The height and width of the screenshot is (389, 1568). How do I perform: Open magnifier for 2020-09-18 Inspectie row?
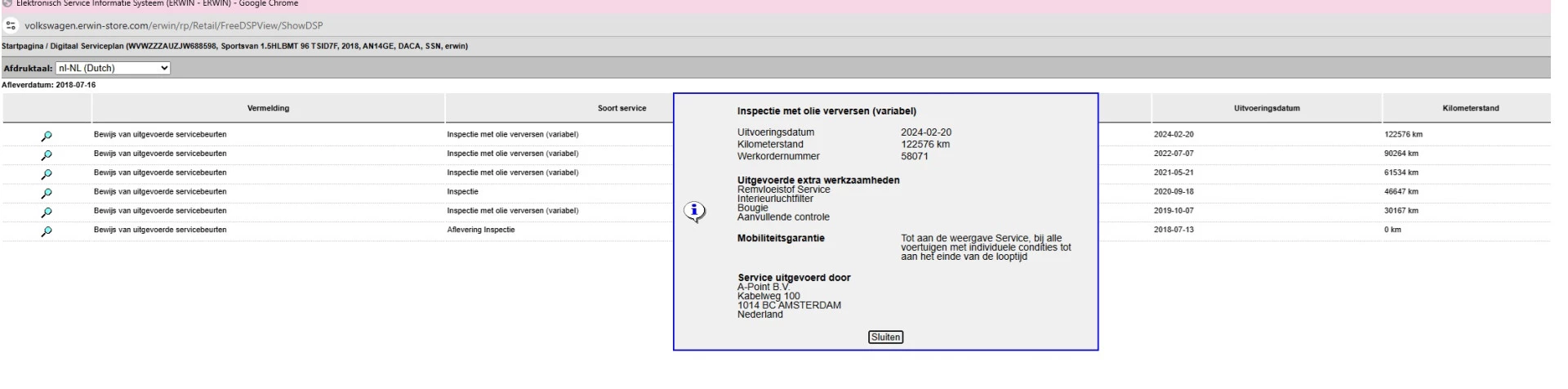[x=47, y=193]
